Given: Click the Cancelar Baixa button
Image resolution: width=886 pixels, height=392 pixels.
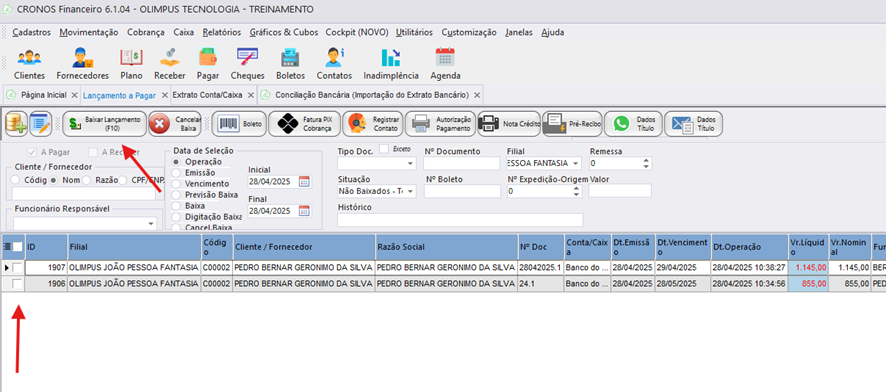Looking at the screenshot, I should pos(176,124).
